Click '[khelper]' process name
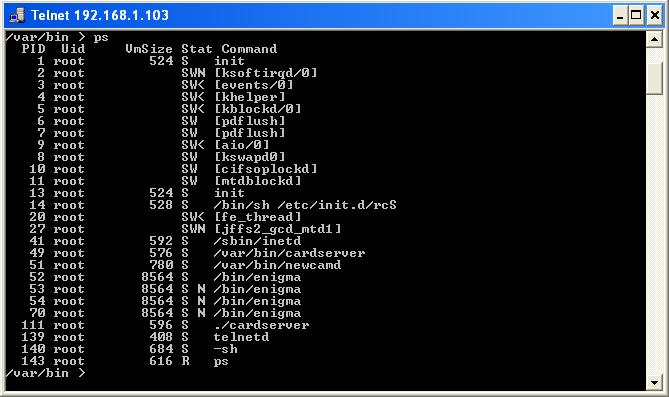This screenshot has height=397, width=669. pos(250,97)
